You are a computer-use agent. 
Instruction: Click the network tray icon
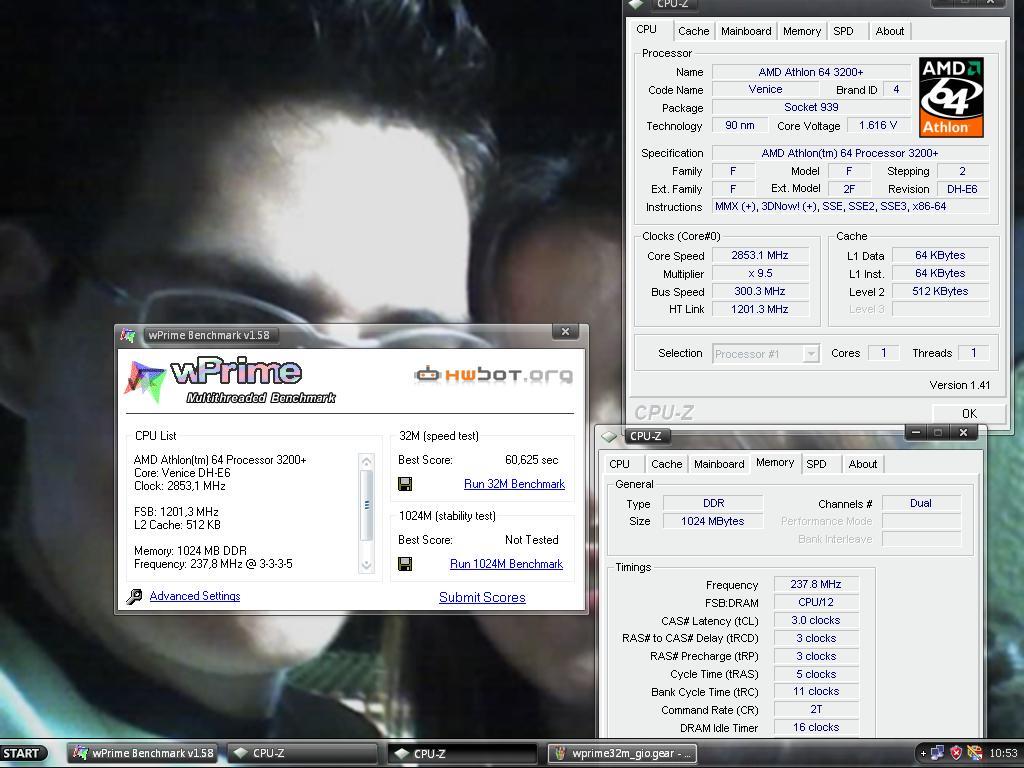click(x=937, y=753)
